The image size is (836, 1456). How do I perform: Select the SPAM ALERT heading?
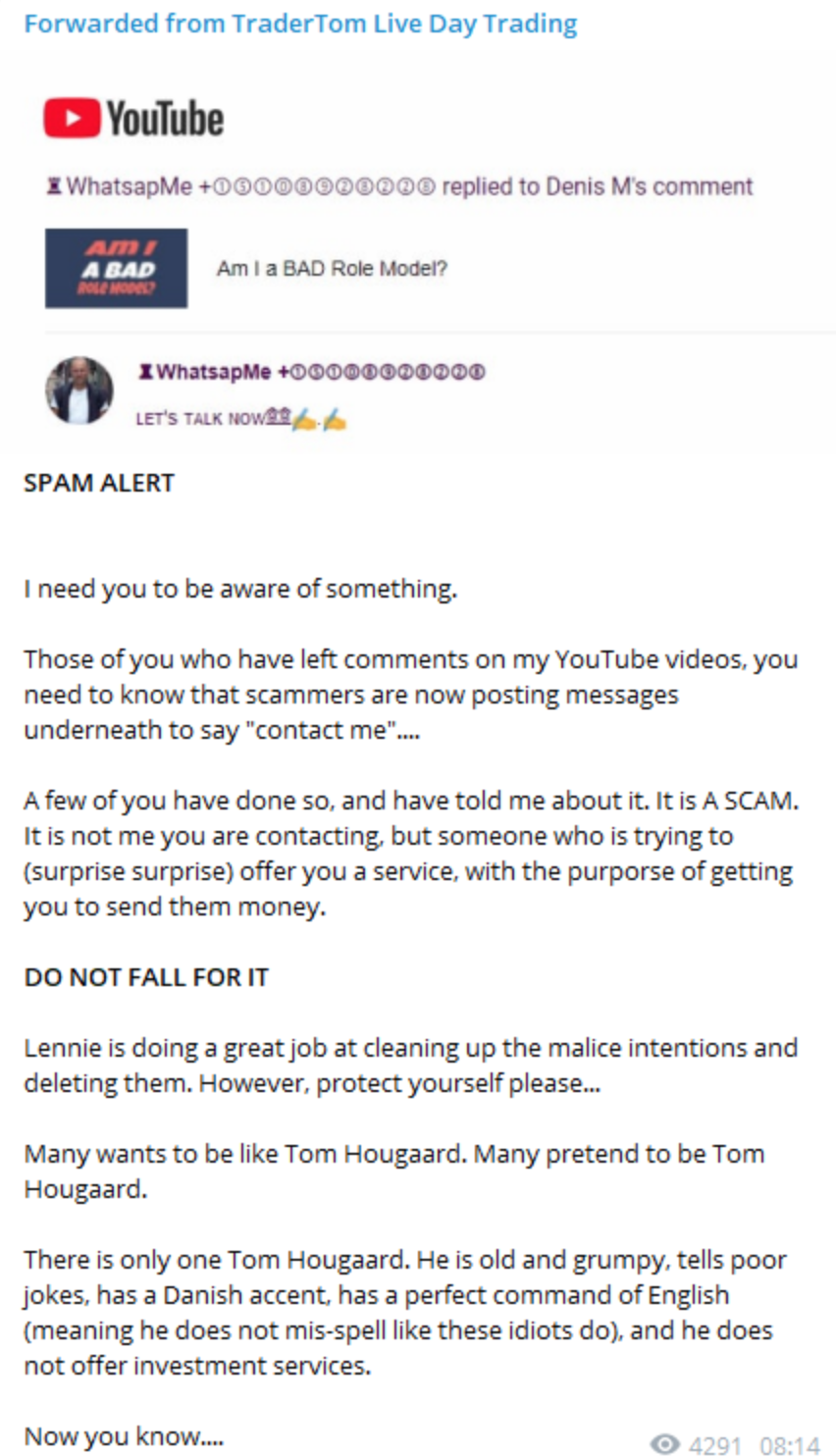point(99,483)
